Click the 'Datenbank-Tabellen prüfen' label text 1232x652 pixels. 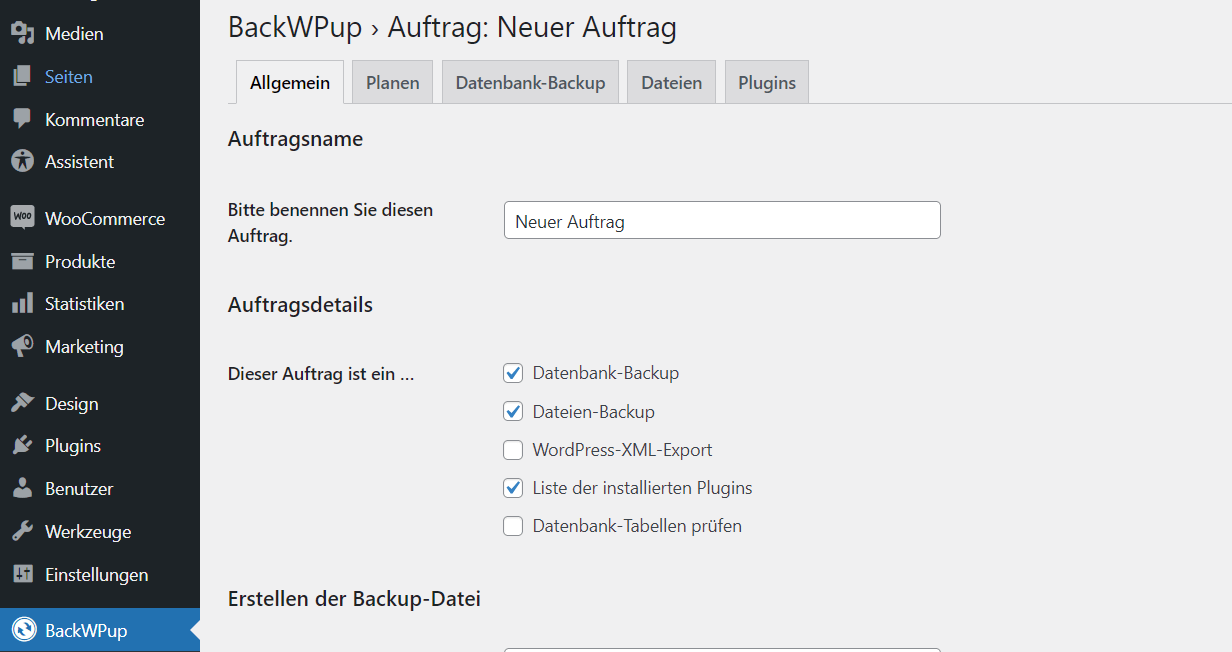[x=637, y=526]
